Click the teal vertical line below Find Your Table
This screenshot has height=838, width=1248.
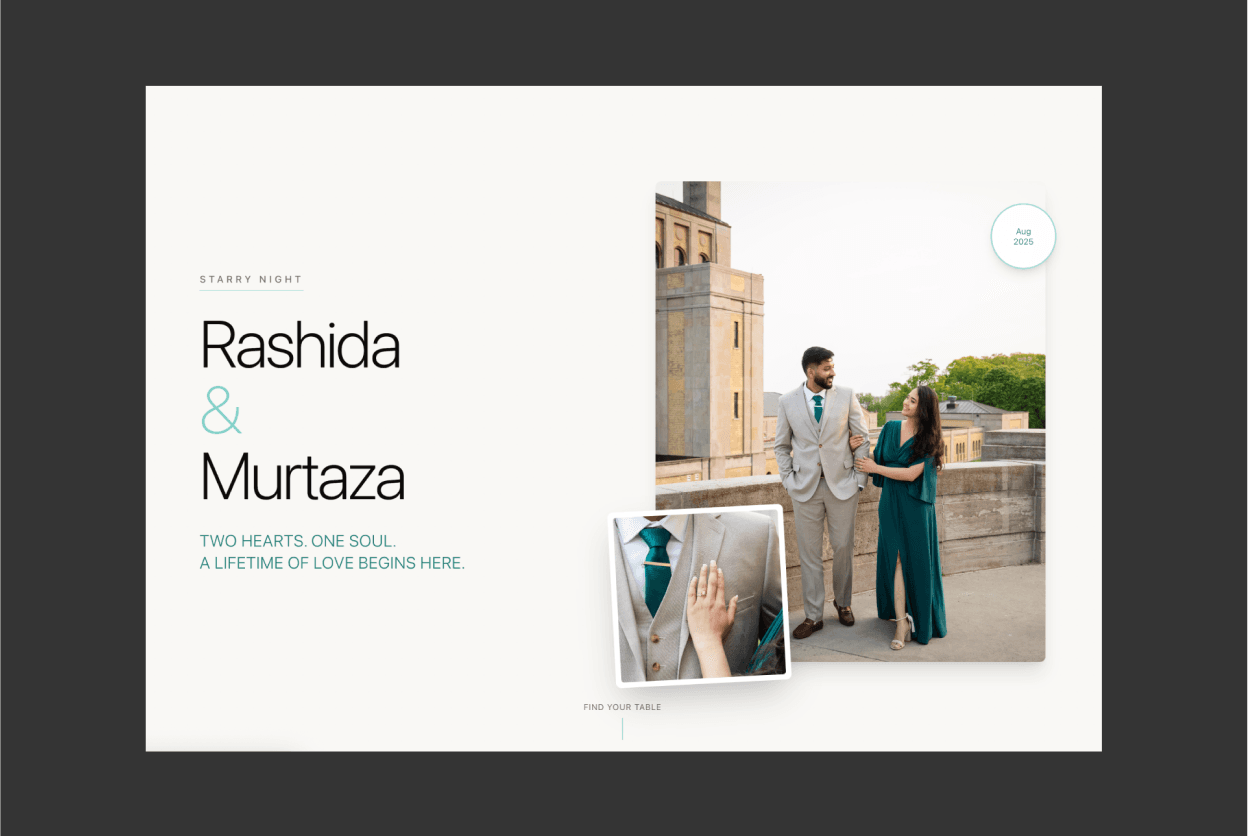622,728
